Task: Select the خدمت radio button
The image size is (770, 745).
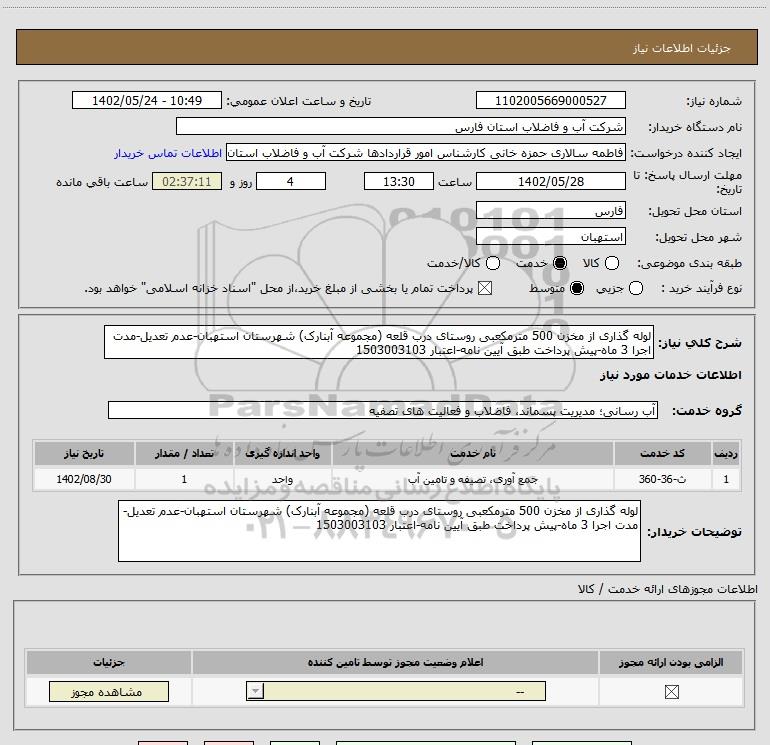Action: point(560,263)
